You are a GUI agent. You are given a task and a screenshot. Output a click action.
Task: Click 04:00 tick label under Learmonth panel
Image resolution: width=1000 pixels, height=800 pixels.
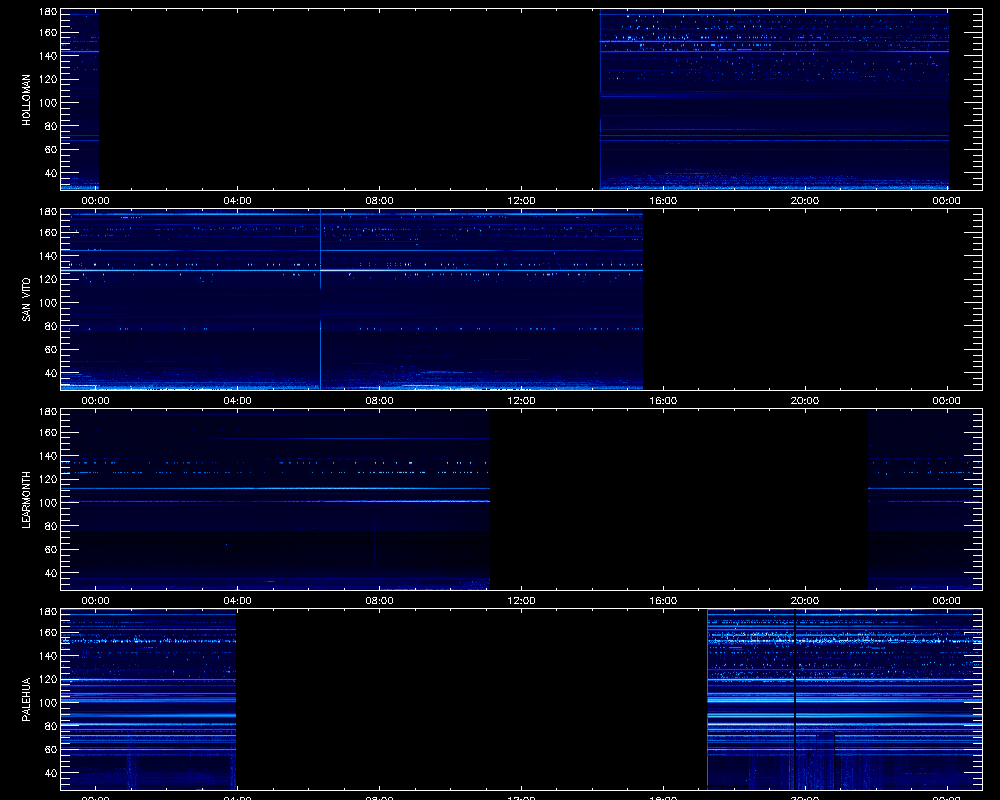click(x=237, y=600)
